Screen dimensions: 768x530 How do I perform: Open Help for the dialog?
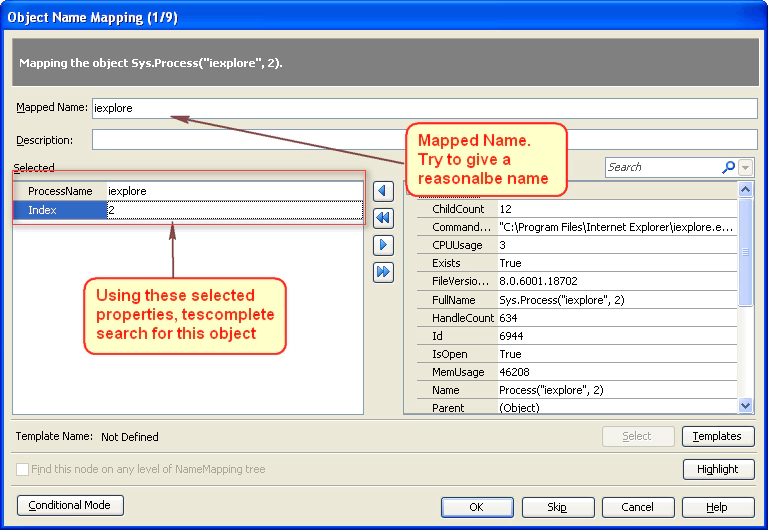click(716, 507)
